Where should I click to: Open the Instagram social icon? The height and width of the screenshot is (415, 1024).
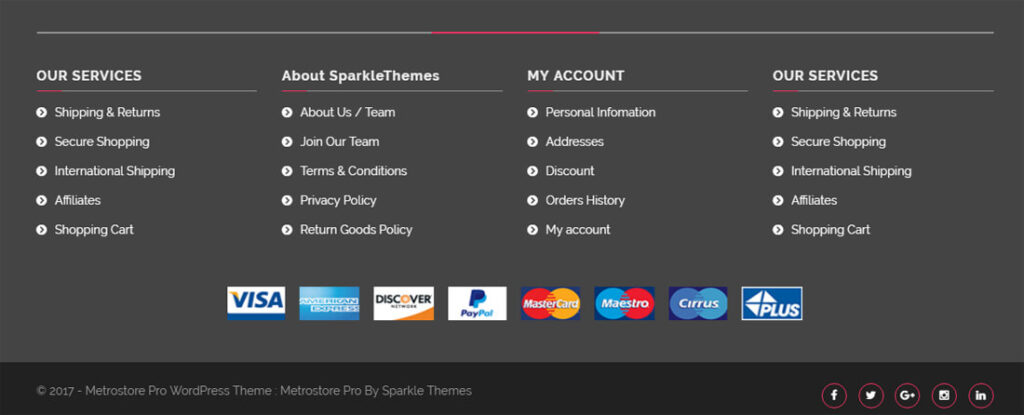944,395
